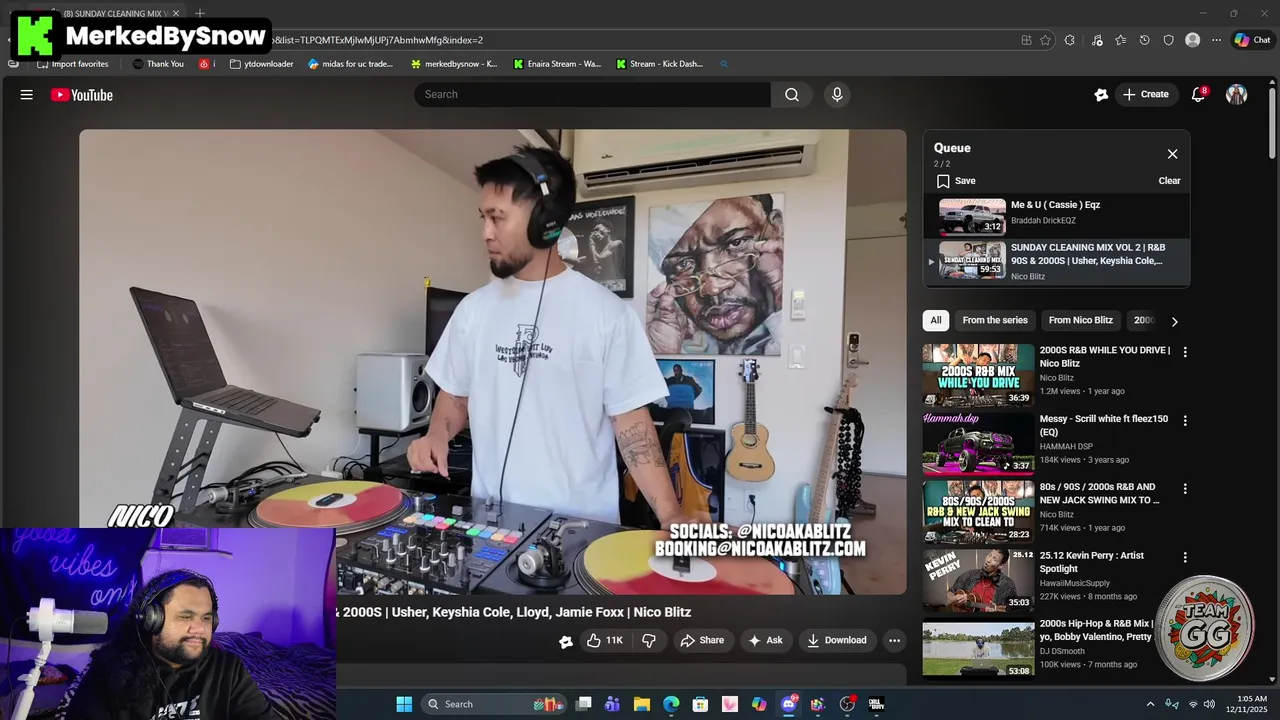Clear the queue
The height and width of the screenshot is (720, 1280).
[x=1169, y=181]
